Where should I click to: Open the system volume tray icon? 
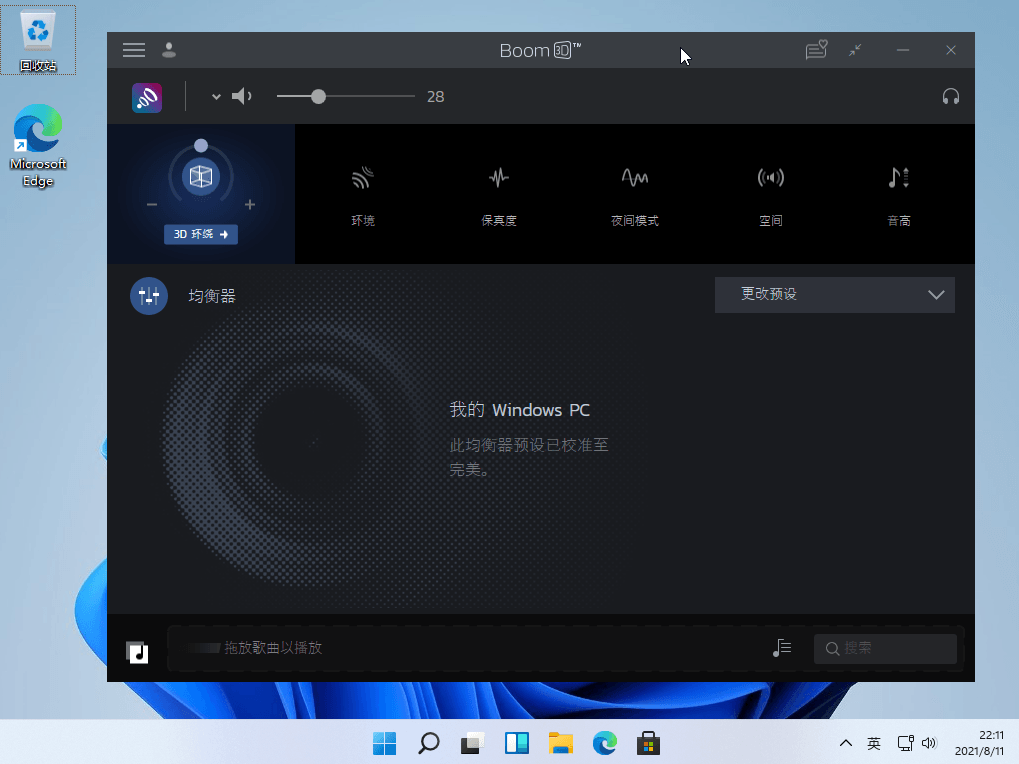[929, 743]
